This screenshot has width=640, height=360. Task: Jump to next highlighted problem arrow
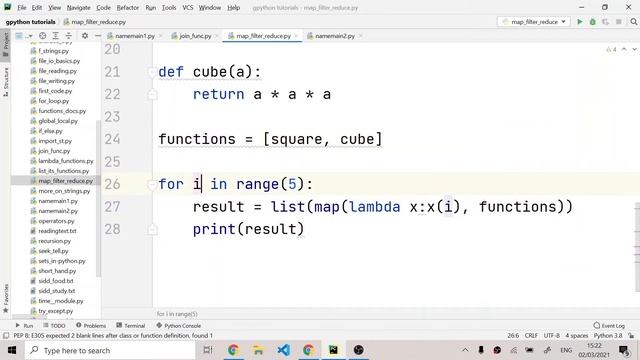(x=634, y=49)
